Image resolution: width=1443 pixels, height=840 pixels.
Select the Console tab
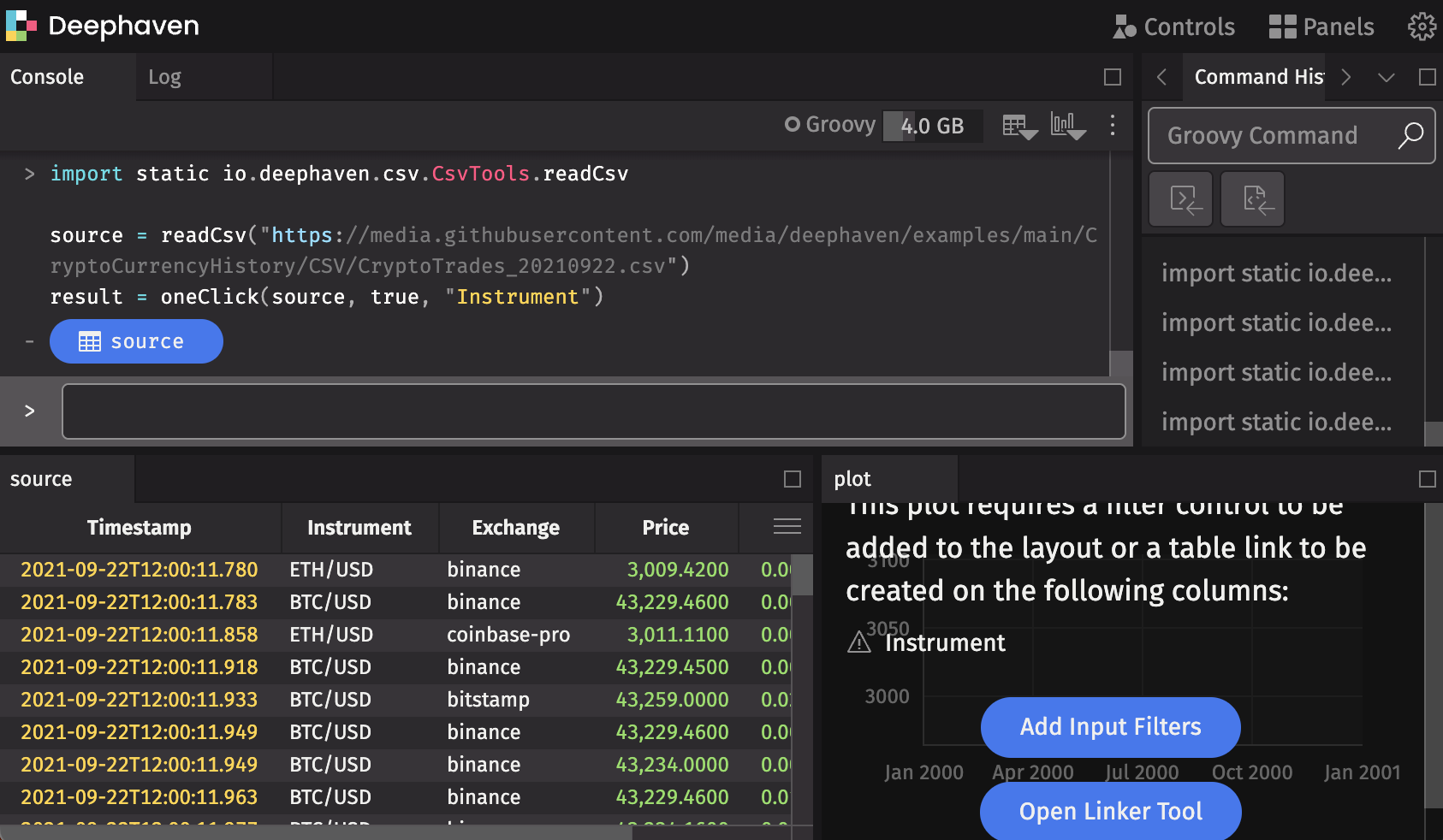[47, 77]
